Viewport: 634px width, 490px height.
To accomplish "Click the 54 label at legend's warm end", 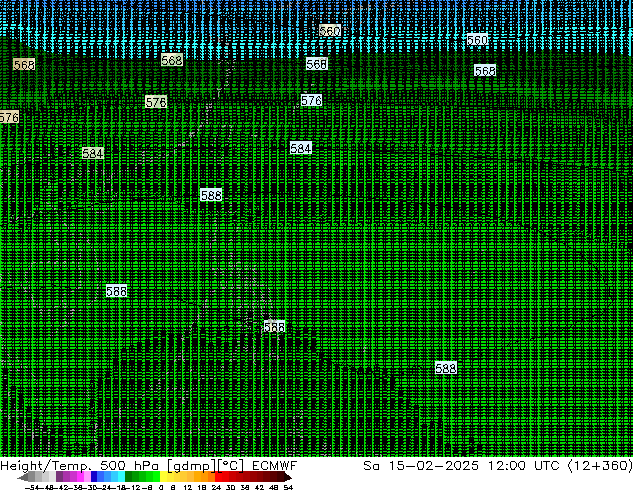I will (288, 487).
